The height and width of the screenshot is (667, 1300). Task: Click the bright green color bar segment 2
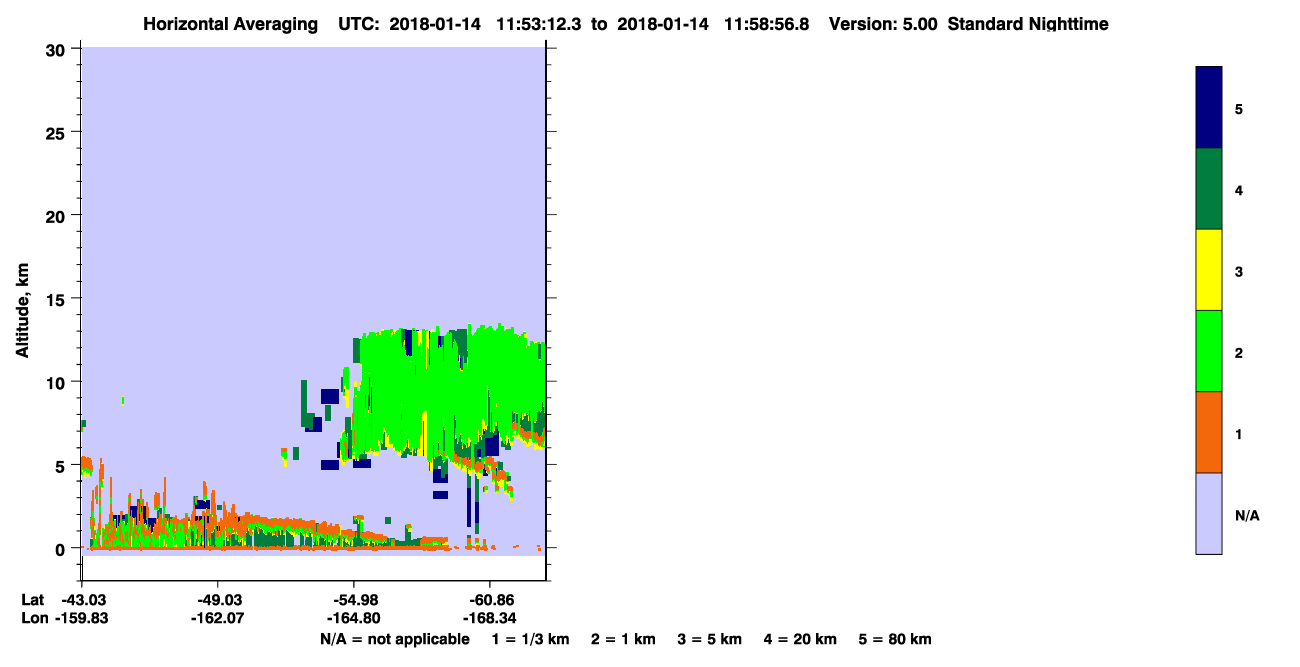(x=1209, y=351)
